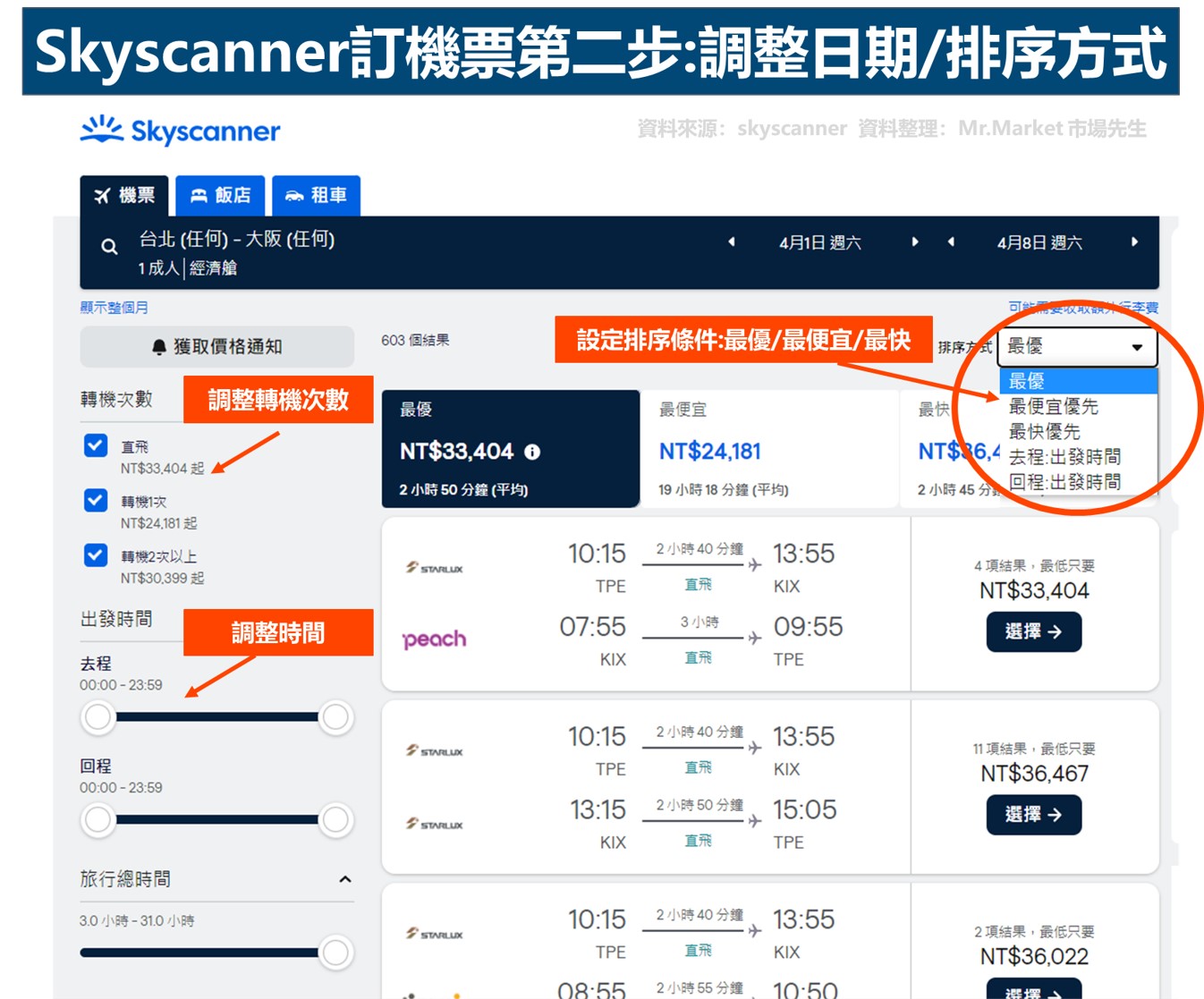Screen dimensions: 1204x999
Task: Switch to the 飯店 hotels tab
Action: pos(220,195)
